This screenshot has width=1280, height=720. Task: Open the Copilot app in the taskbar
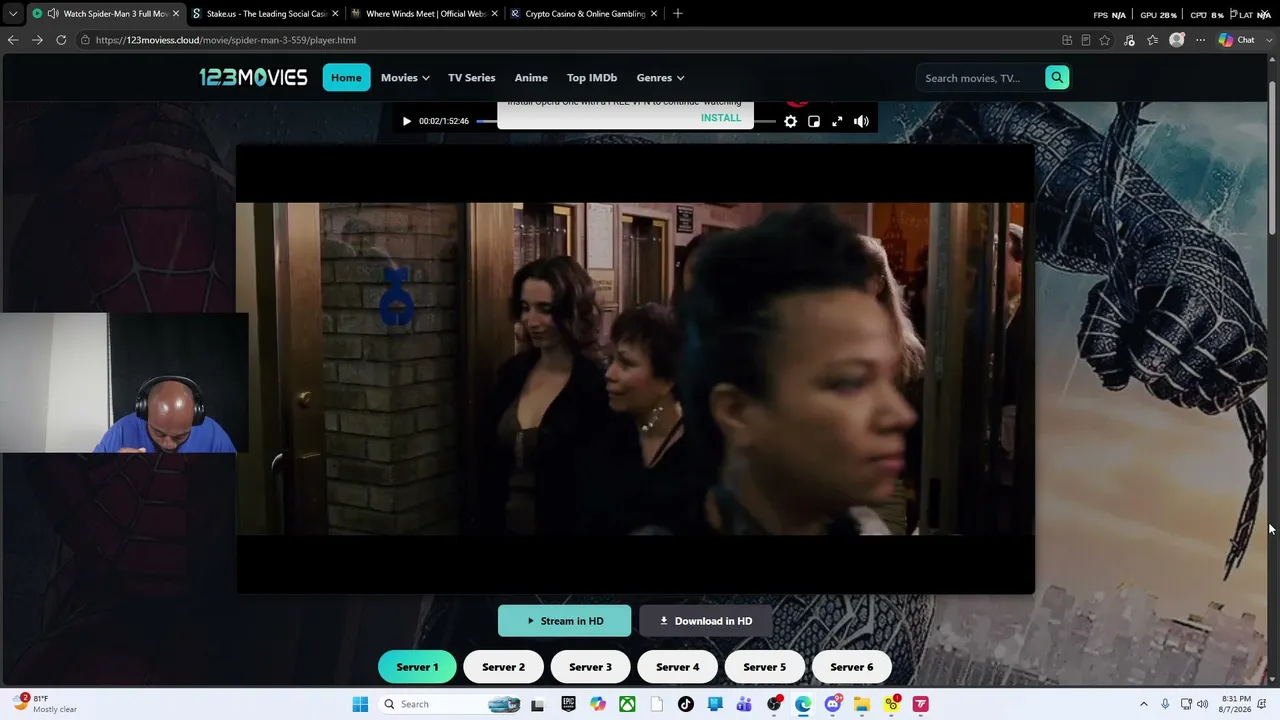coord(598,704)
